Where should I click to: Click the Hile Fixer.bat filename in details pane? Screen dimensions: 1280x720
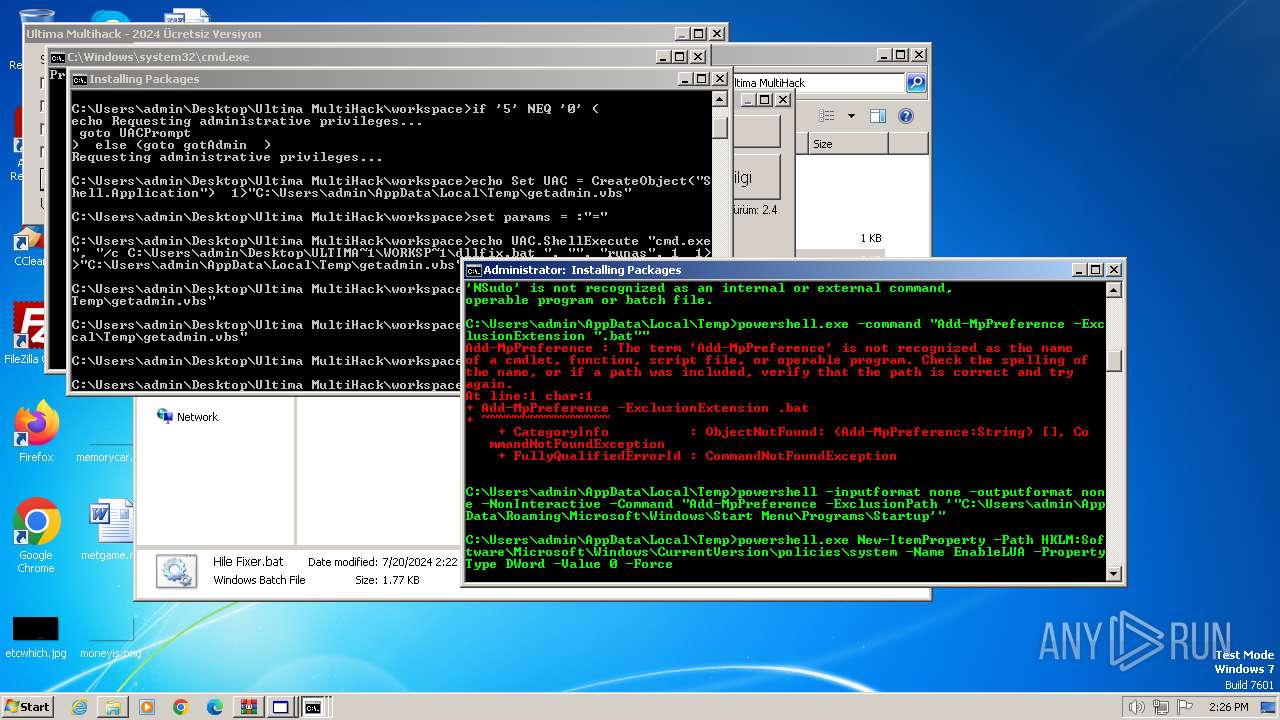(248, 562)
